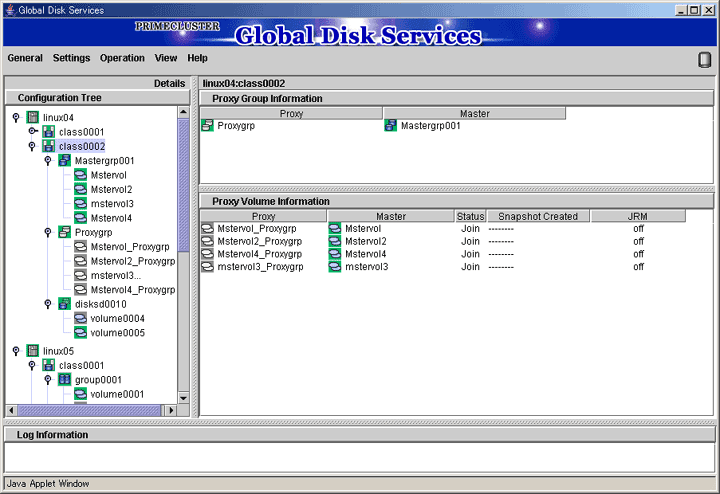Click the Mstervol4_Proxygrp icon in tree
Screen dimensions: 720x494
click(80, 290)
